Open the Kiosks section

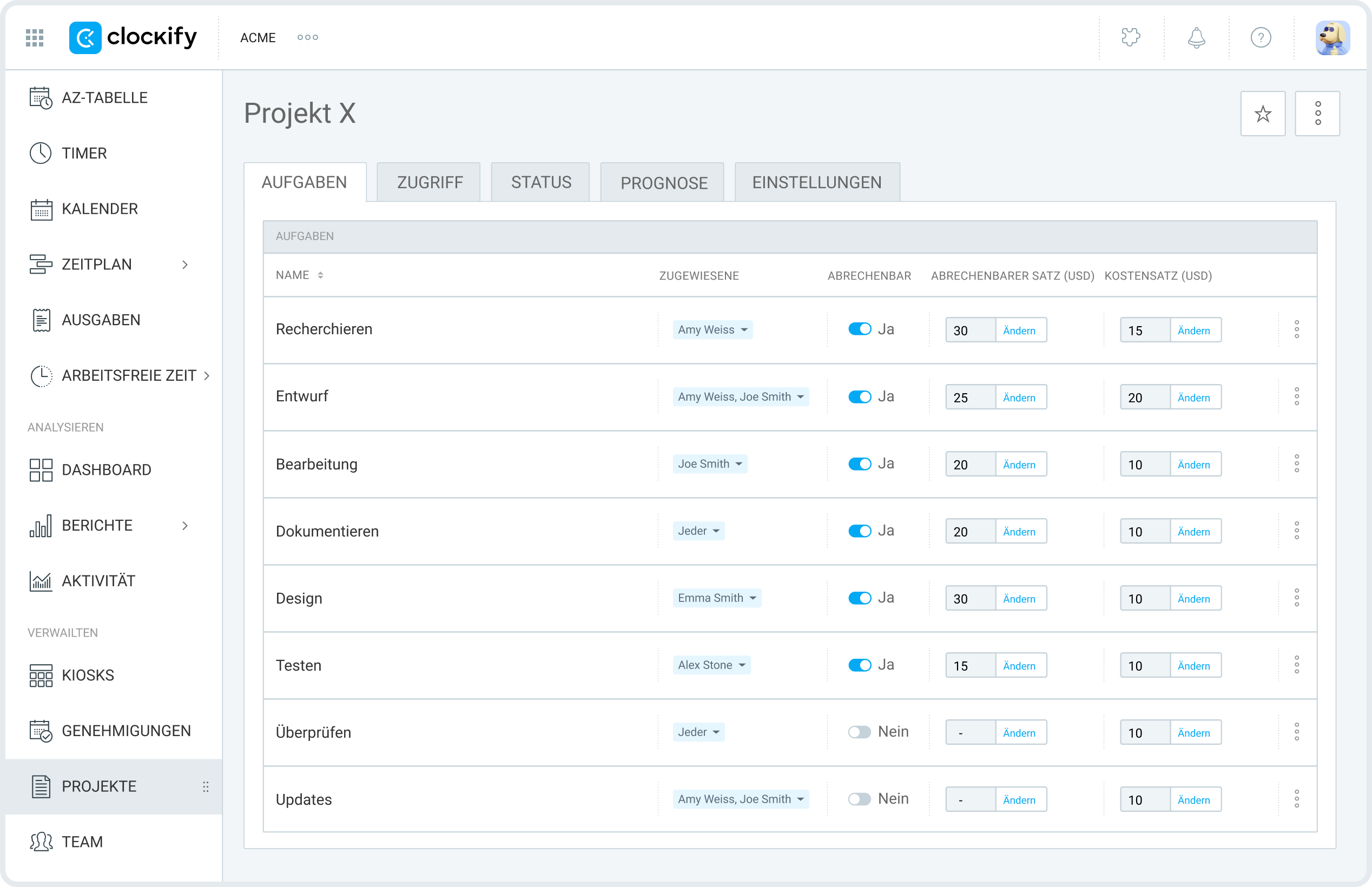(x=88, y=674)
